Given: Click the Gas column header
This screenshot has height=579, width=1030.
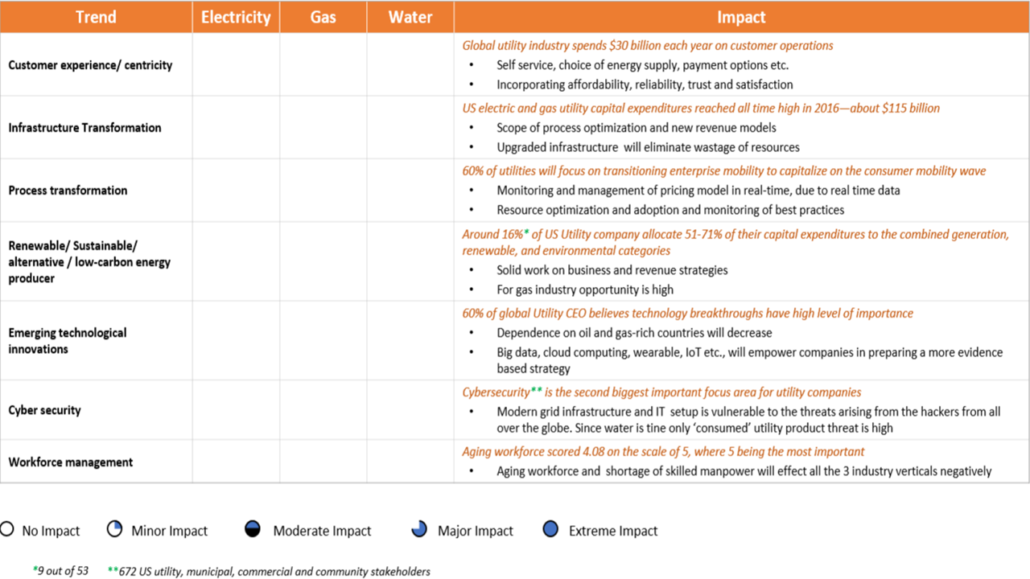Looking at the screenshot, I should [323, 17].
